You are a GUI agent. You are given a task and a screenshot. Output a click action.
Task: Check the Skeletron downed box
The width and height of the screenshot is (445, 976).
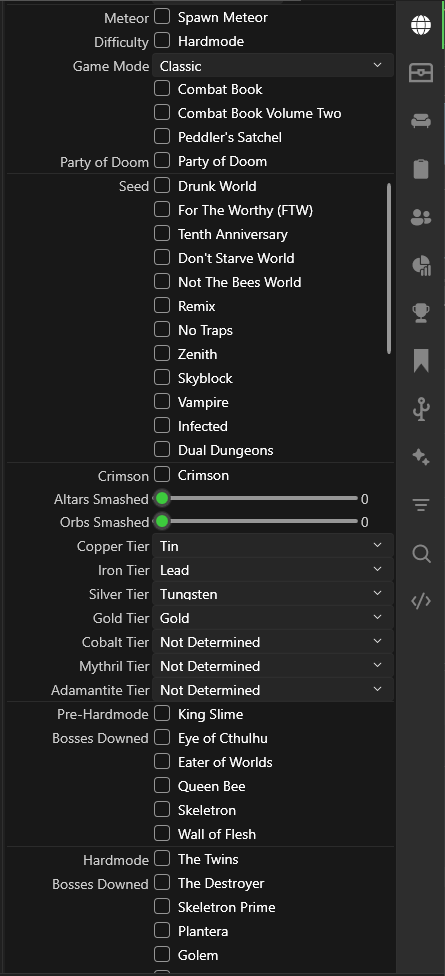pyautogui.click(x=162, y=809)
